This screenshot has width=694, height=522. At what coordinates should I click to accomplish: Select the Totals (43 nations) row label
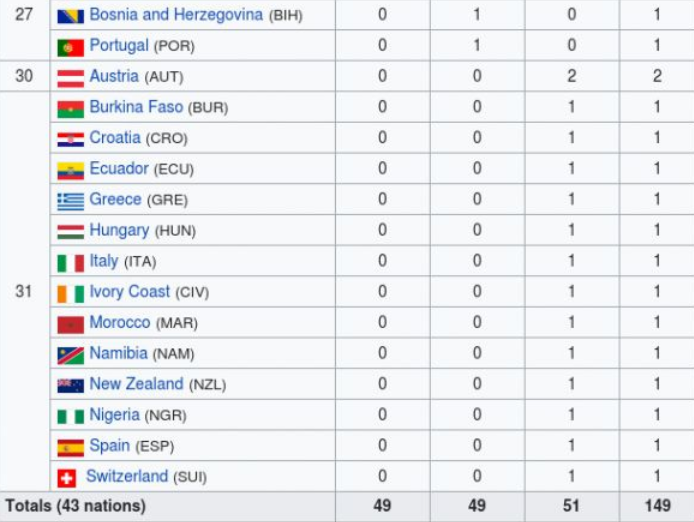pyautogui.click(x=76, y=506)
